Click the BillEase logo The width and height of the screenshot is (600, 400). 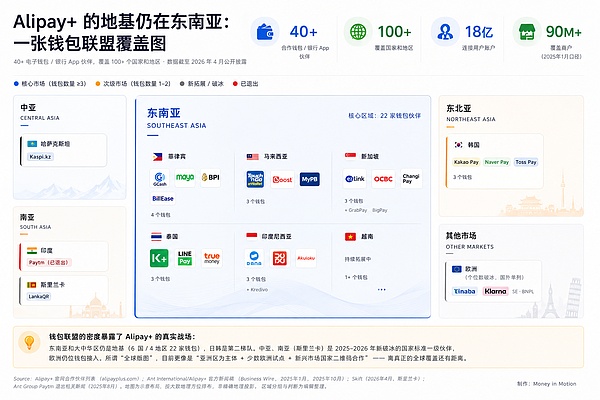tap(163, 199)
